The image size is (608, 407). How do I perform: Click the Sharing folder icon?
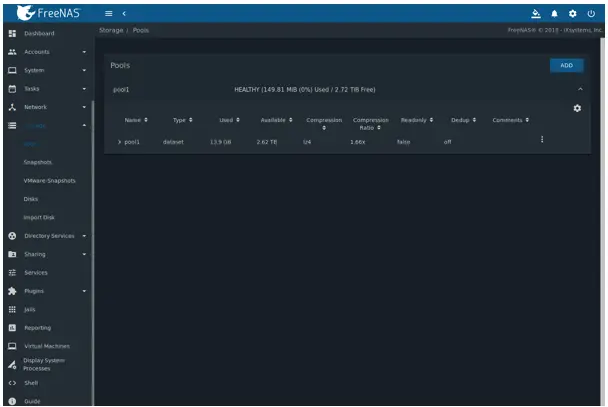(x=12, y=254)
